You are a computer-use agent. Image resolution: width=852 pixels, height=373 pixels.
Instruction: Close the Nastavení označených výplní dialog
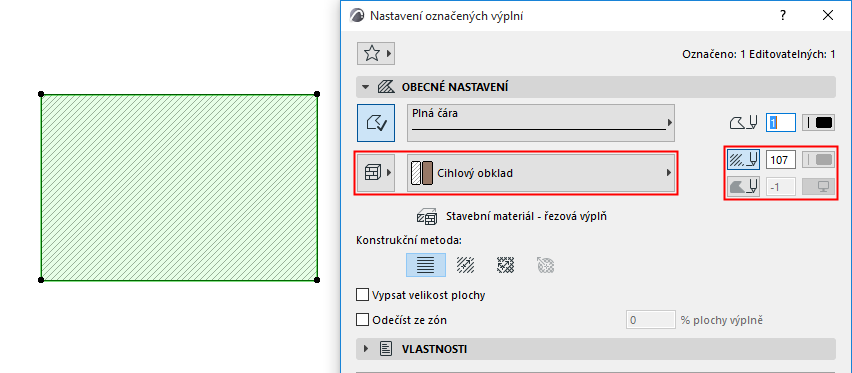828,15
